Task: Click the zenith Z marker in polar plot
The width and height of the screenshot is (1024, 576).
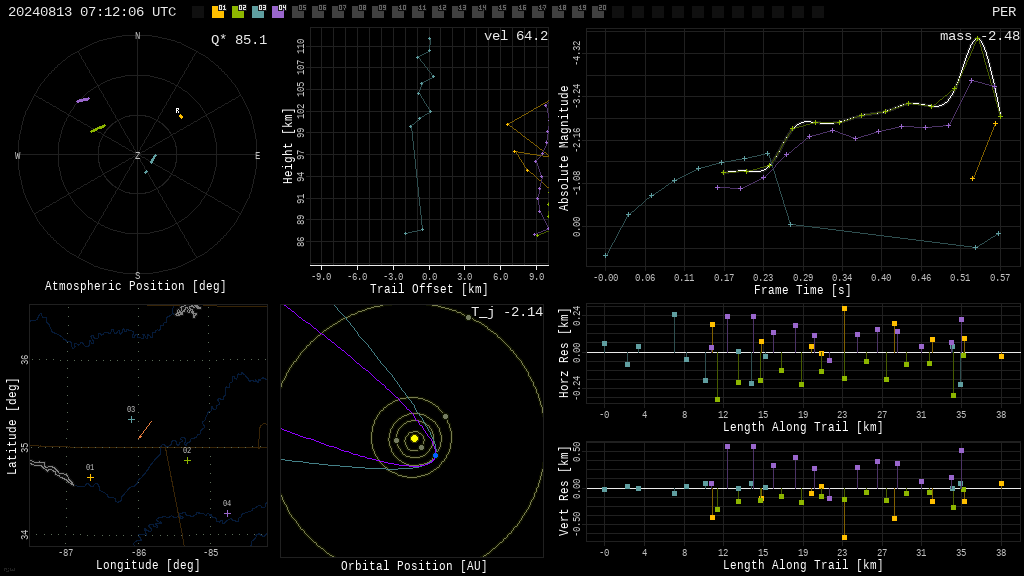Action: [x=137, y=155]
